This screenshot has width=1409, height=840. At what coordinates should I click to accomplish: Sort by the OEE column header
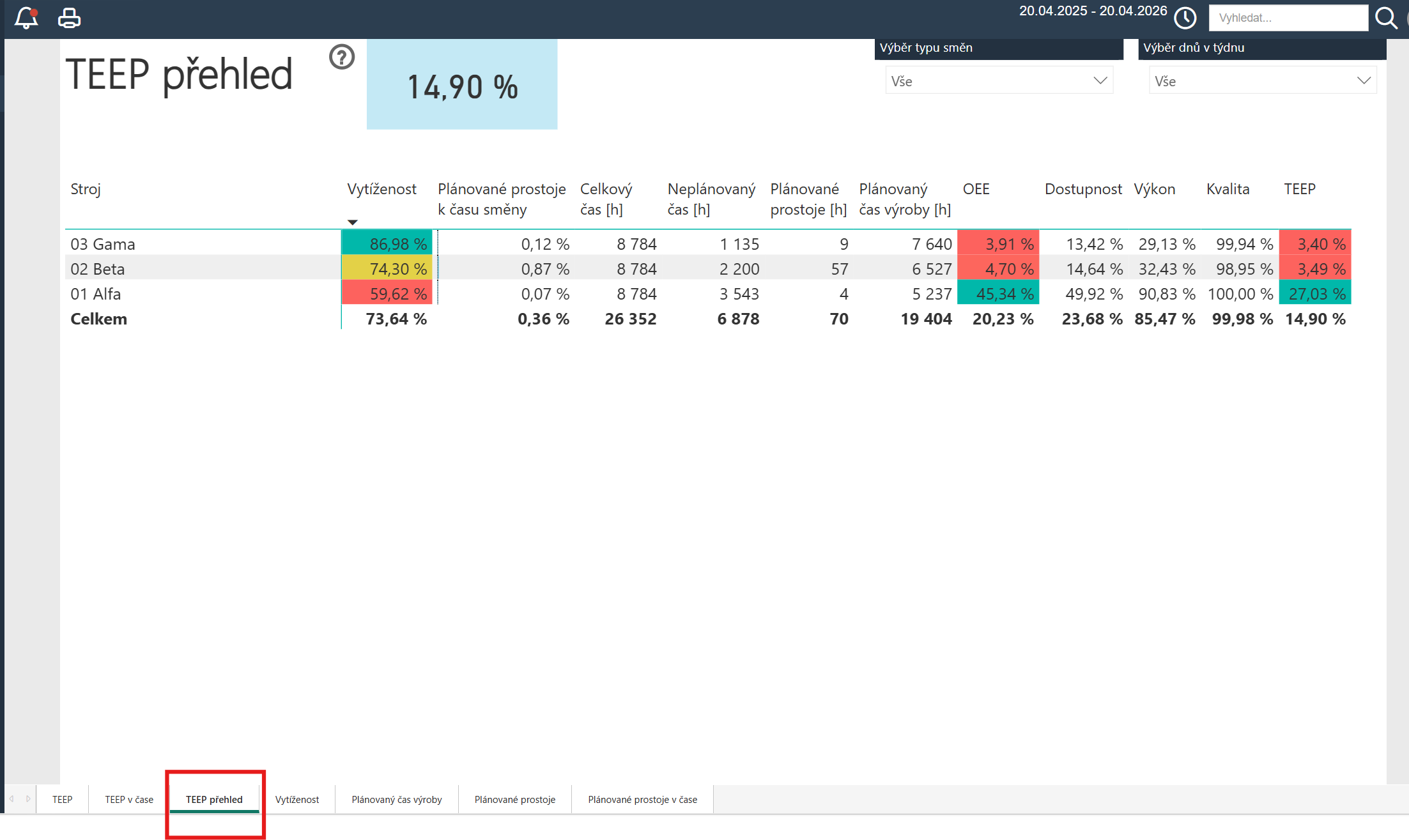[x=976, y=189]
